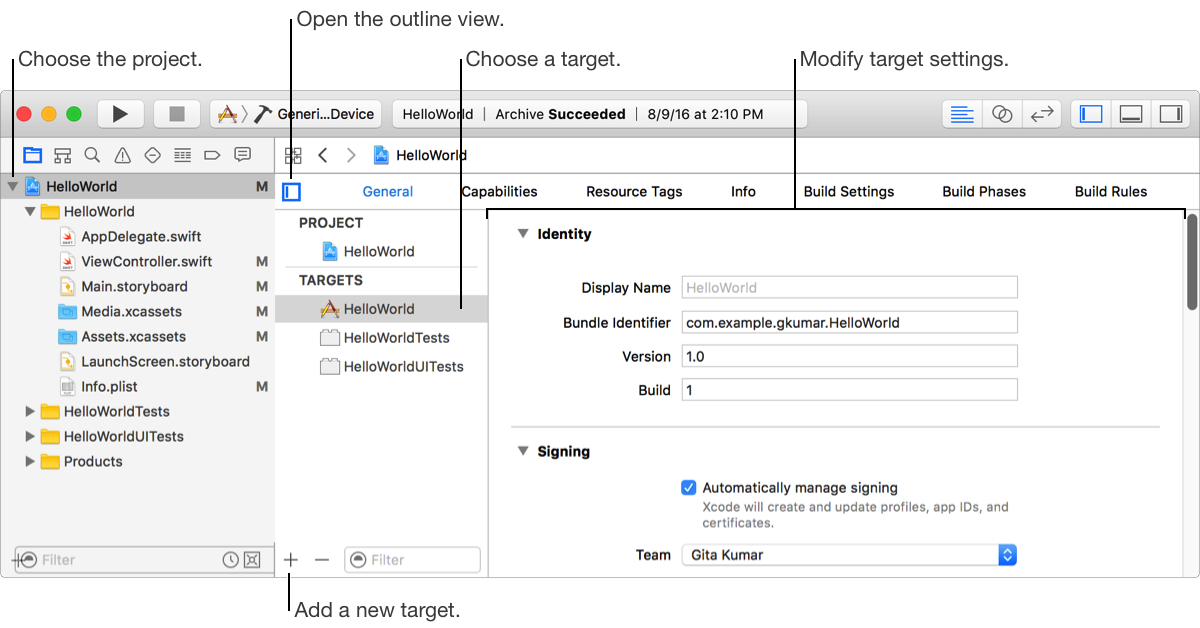This screenshot has width=1200, height=628.
Task: Open the Info tab
Action: point(743,191)
